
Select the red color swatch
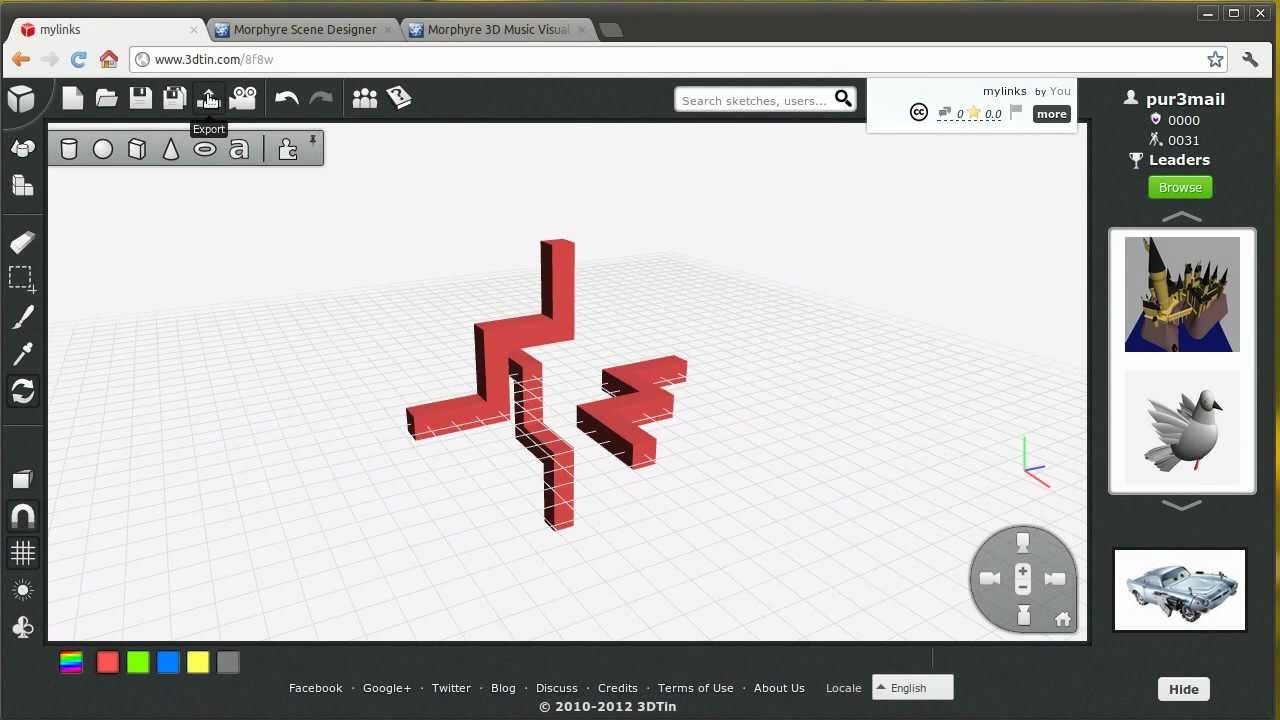tap(107, 662)
